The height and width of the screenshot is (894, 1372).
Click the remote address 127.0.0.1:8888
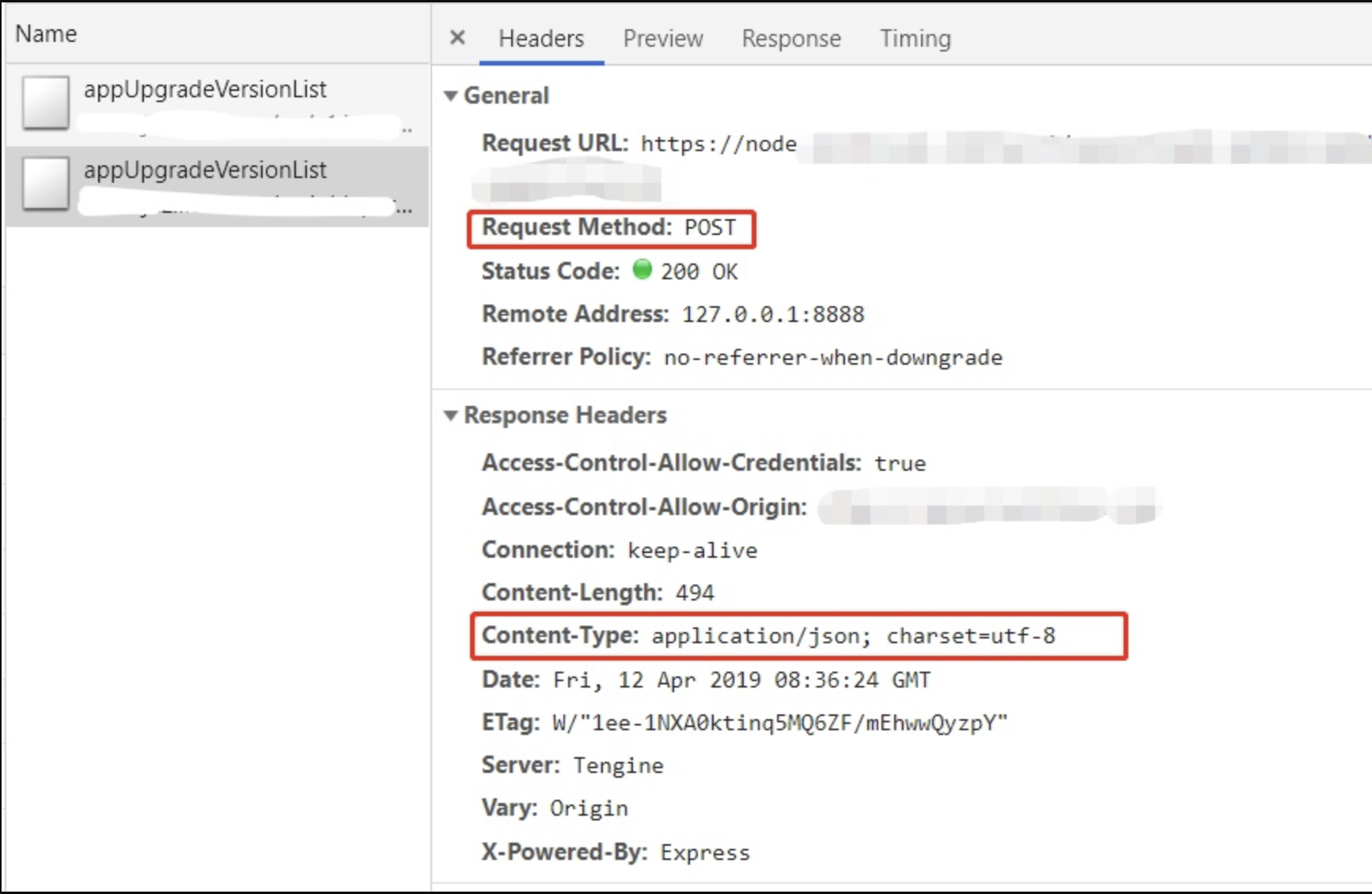[773, 315]
